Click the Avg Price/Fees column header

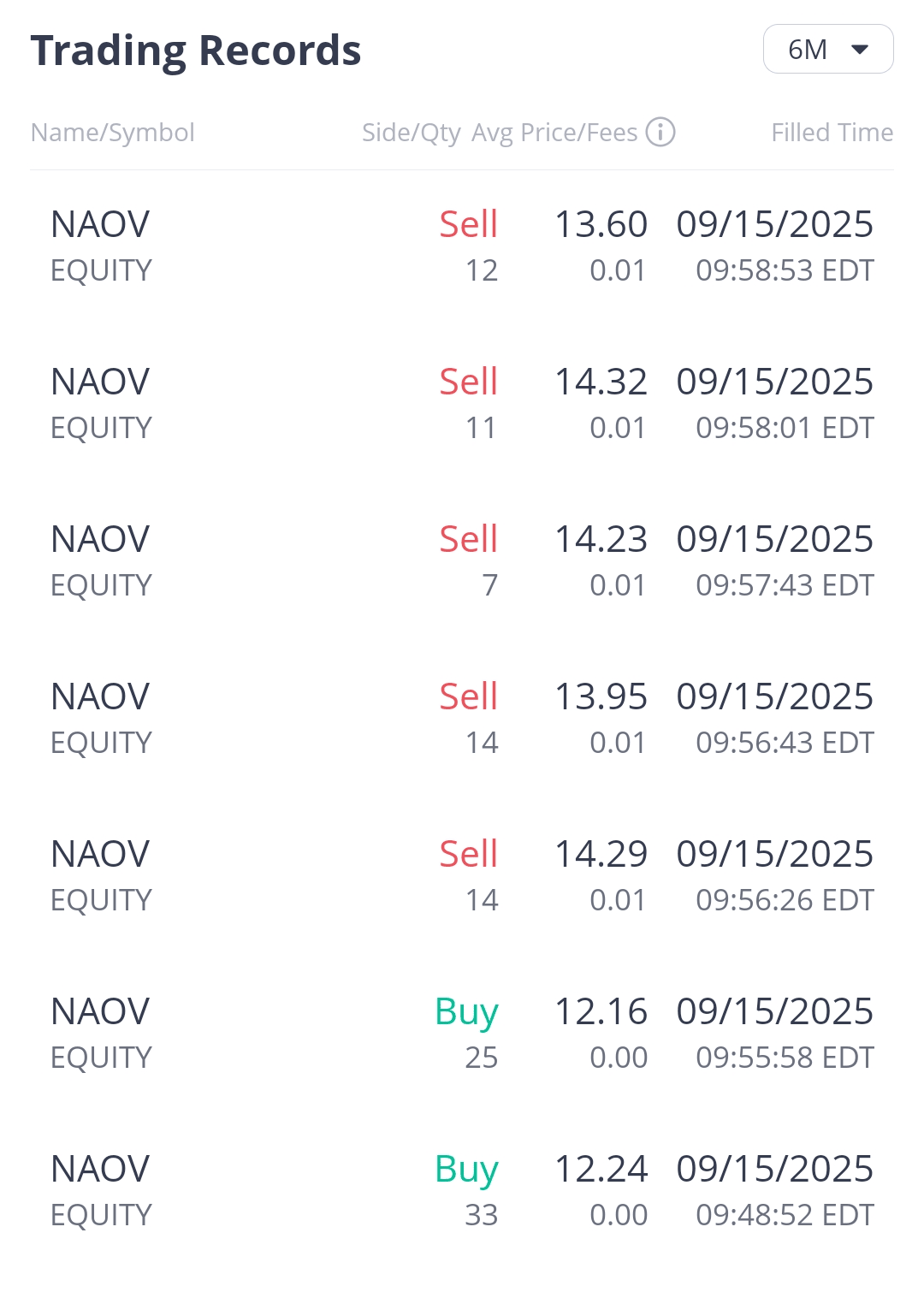click(554, 133)
